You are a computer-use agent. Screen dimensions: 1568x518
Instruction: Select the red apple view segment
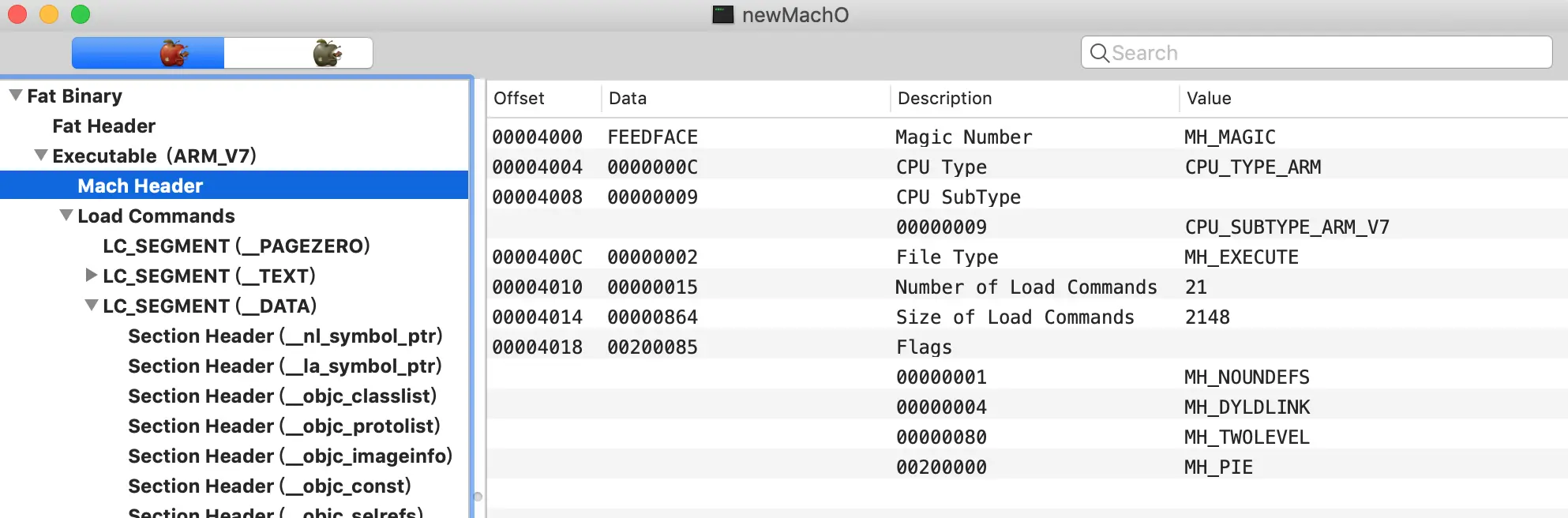(148, 53)
